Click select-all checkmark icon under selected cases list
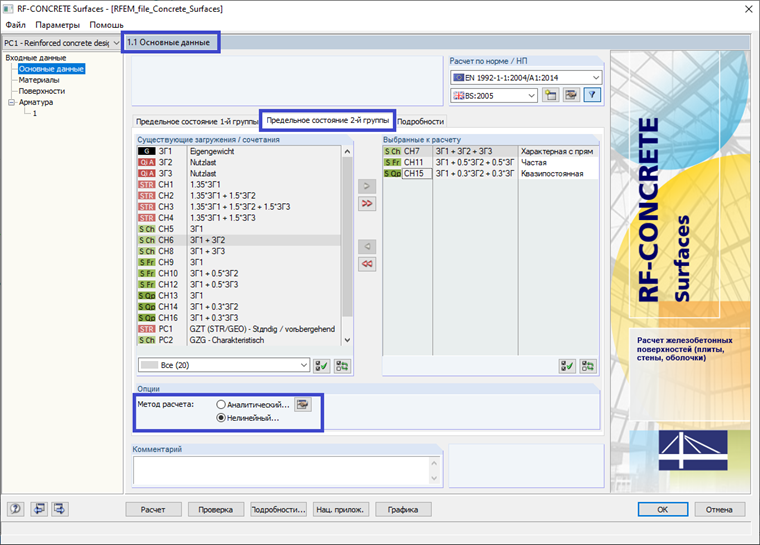760x545 pixels. pos(567,366)
